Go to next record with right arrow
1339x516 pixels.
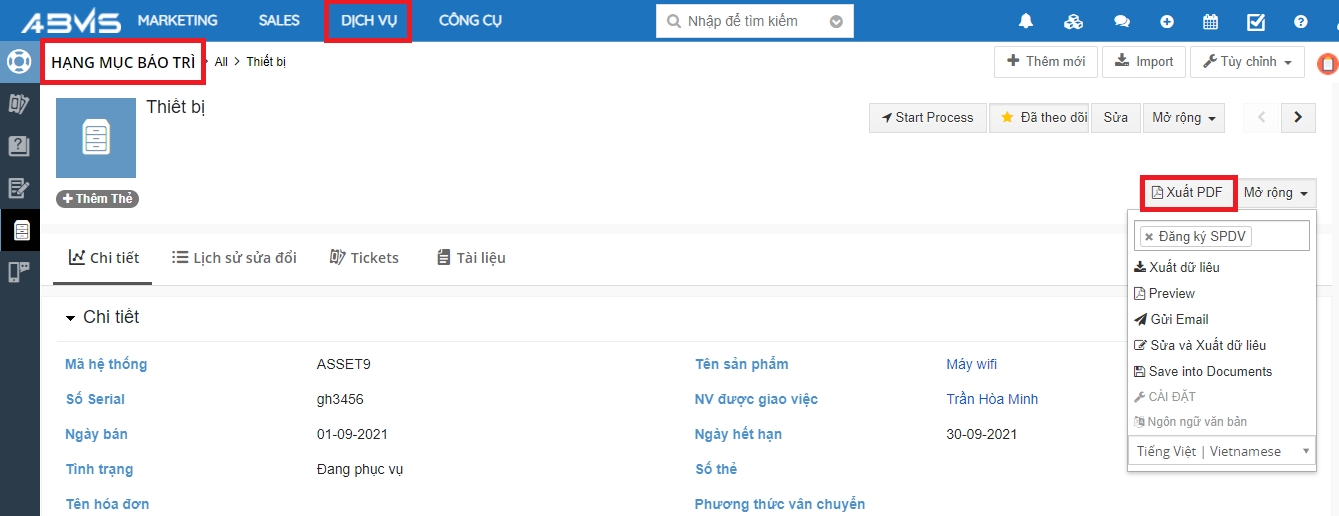click(x=1298, y=117)
